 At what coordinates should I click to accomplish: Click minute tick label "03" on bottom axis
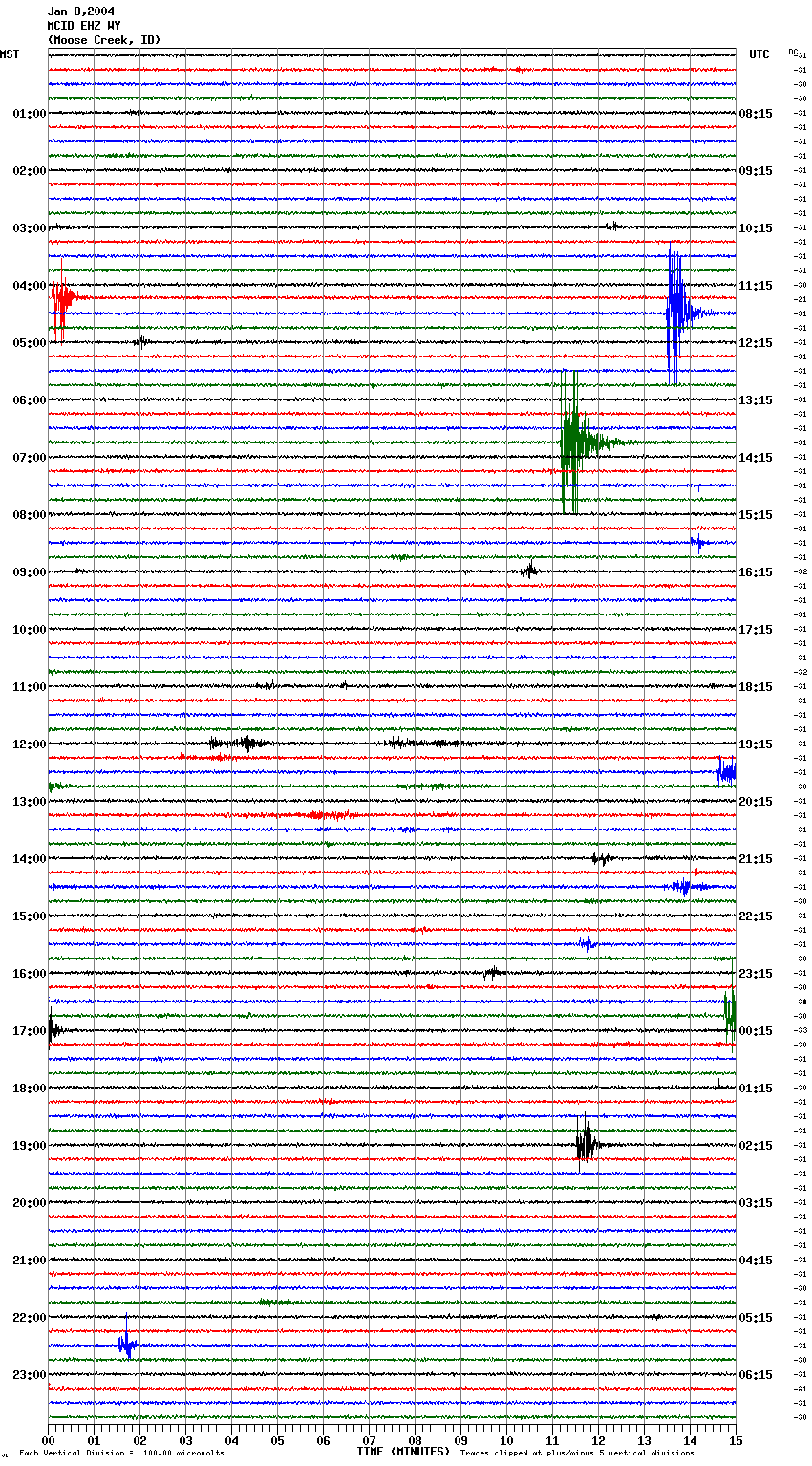[x=185, y=1440]
